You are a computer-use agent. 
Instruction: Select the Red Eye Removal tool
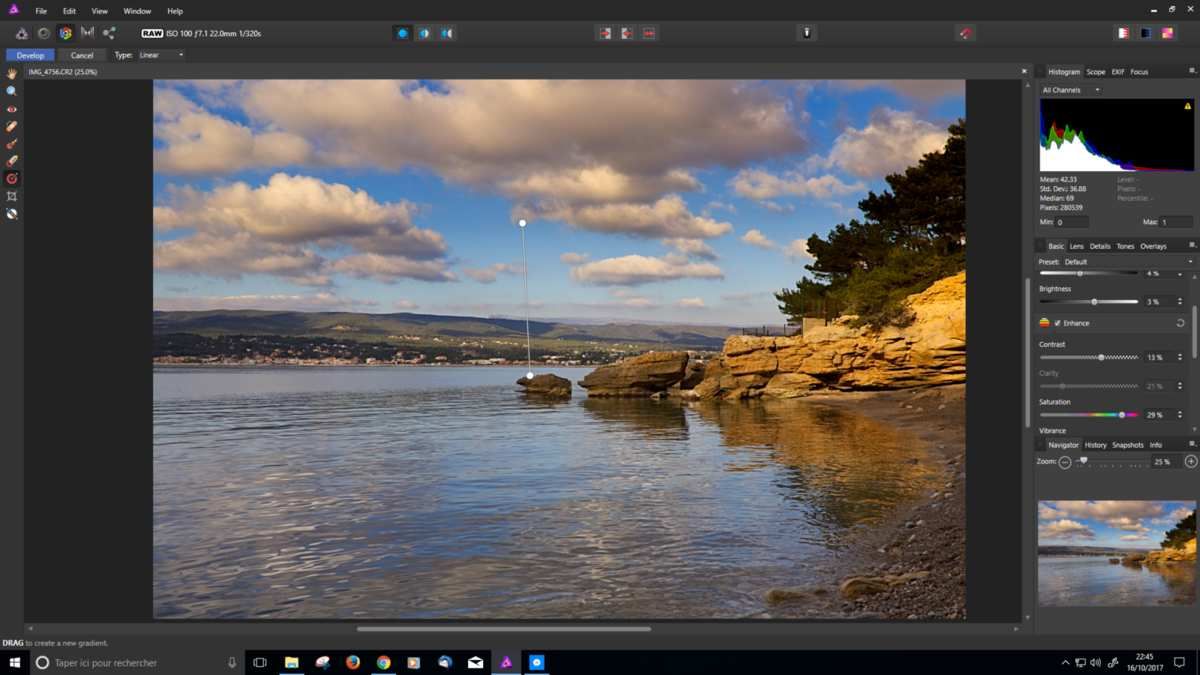tap(12, 109)
